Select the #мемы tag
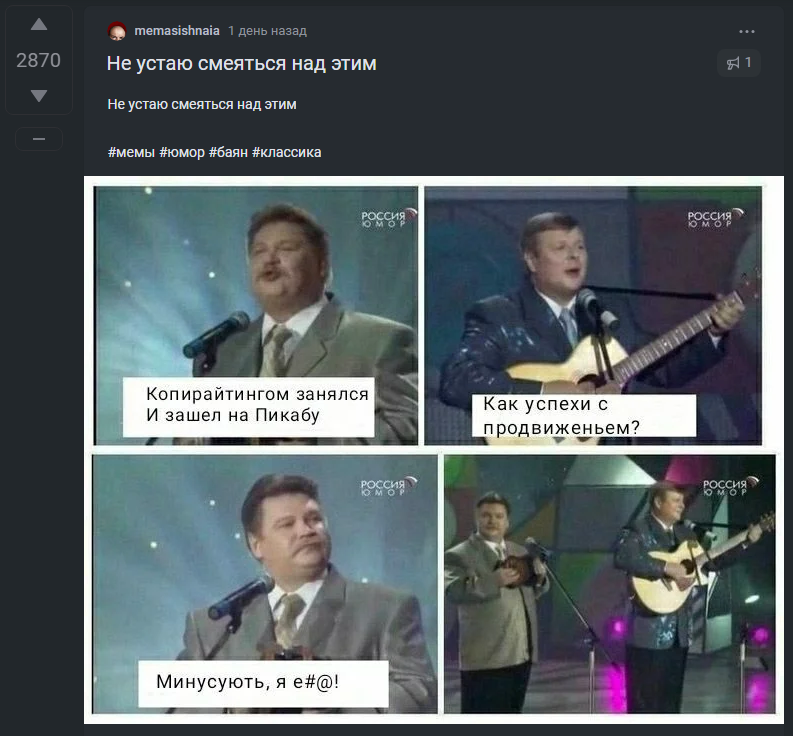 (131, 152)
